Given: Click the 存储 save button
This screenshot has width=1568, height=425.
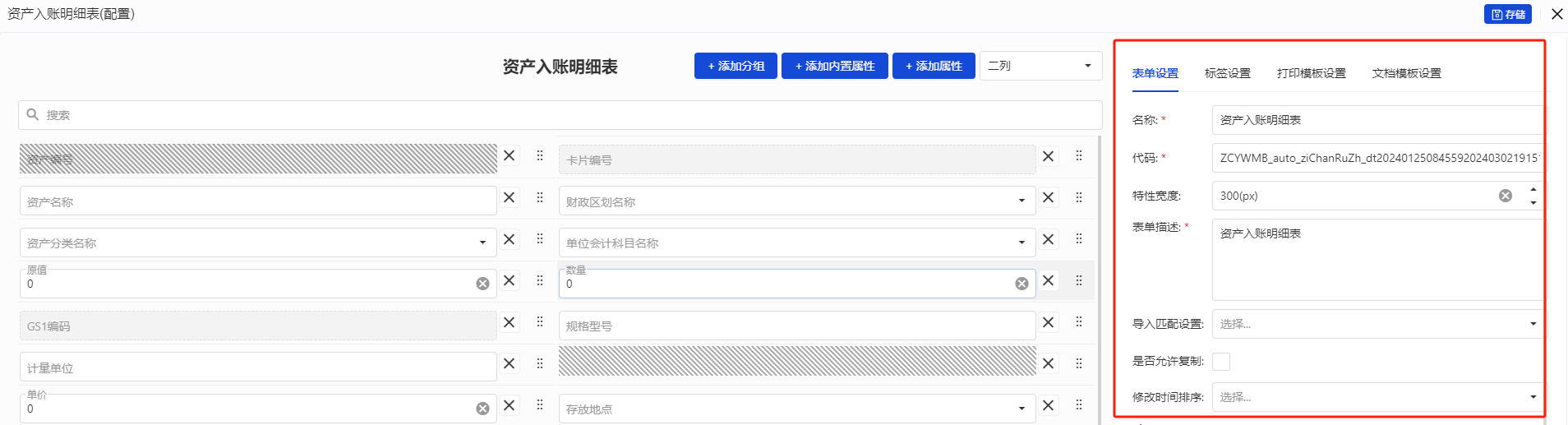Looking at the screenshot, I should pyautogui.click(x=1507, y=14).
